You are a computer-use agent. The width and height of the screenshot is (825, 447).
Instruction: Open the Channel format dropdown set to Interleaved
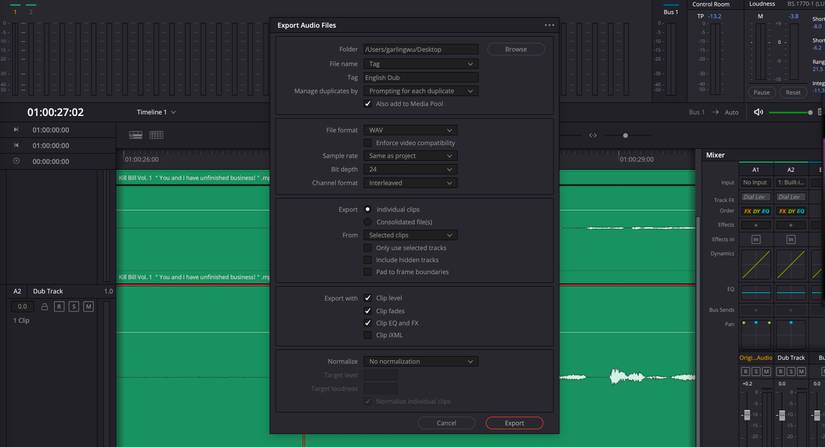pyautogui.click(x=410, y=183)
